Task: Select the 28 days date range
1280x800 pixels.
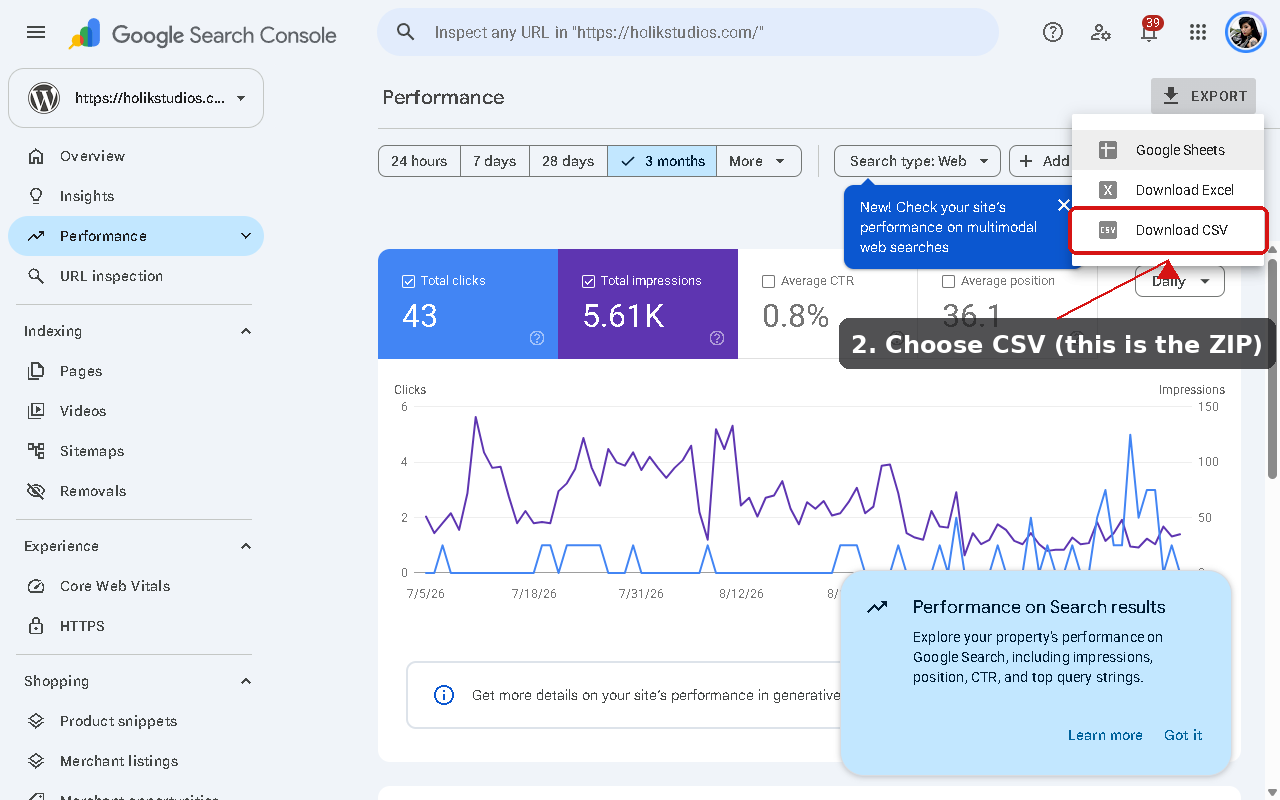Action: pos(568,161)
